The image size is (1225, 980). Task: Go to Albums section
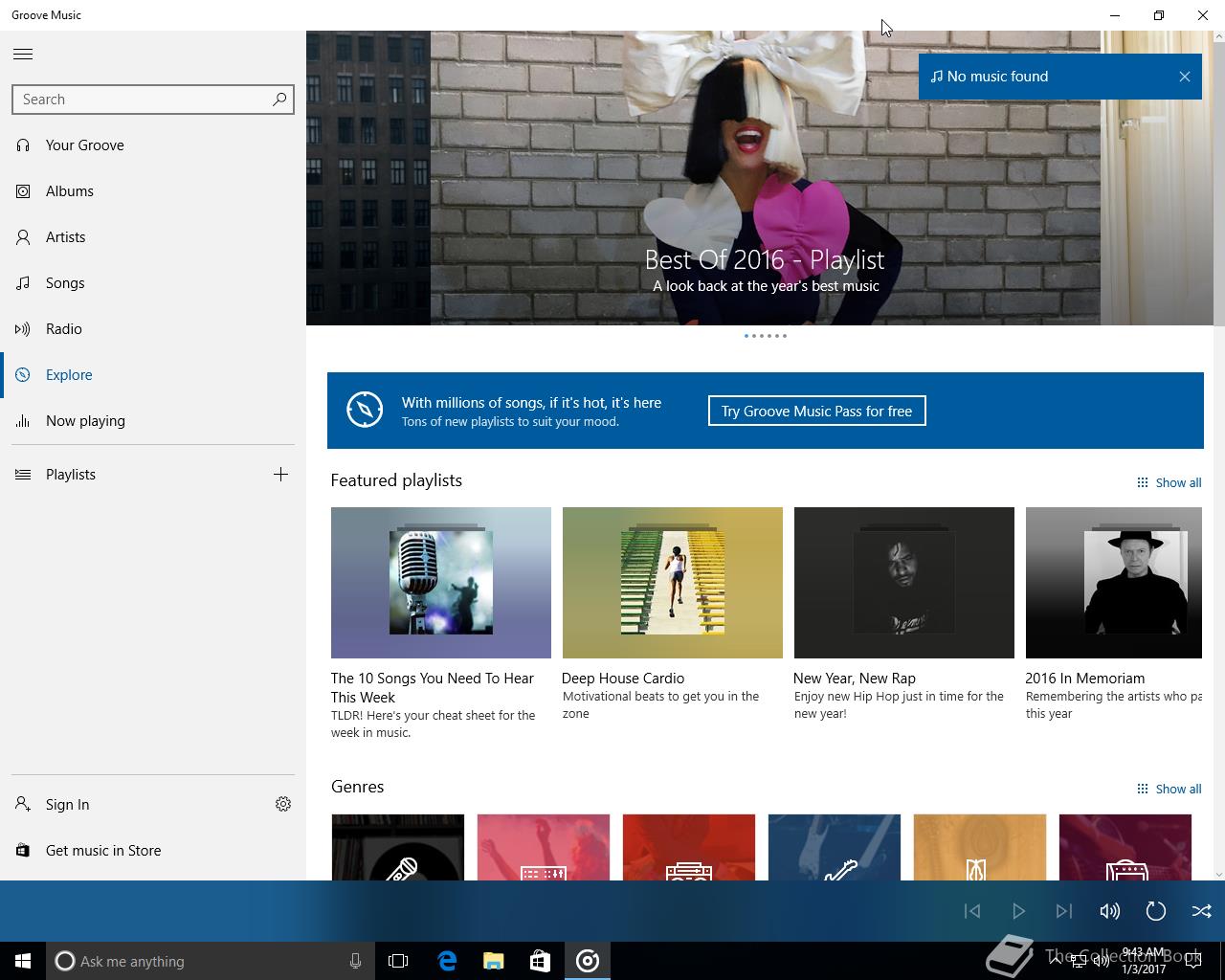(x=153, y=191)
